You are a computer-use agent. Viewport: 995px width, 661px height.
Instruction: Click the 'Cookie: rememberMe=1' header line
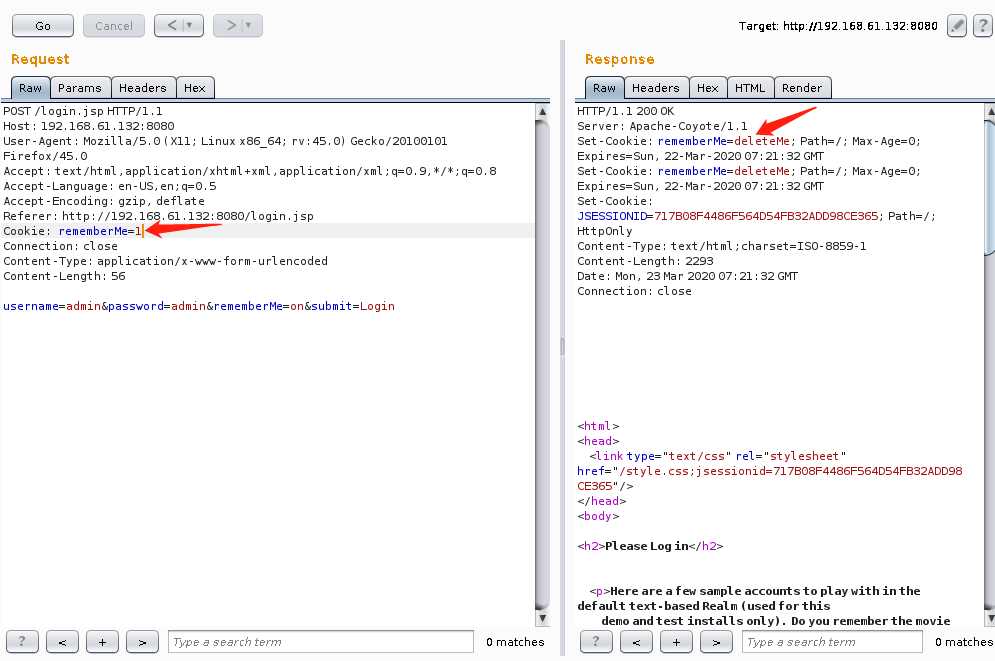[72, 231]
